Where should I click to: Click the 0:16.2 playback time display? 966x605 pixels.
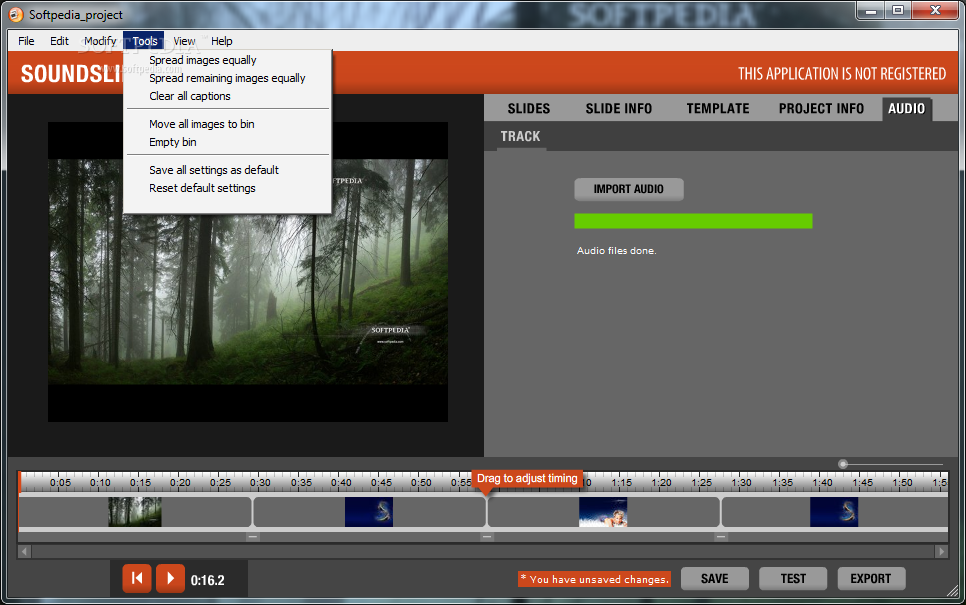click(x=208, y=580)
